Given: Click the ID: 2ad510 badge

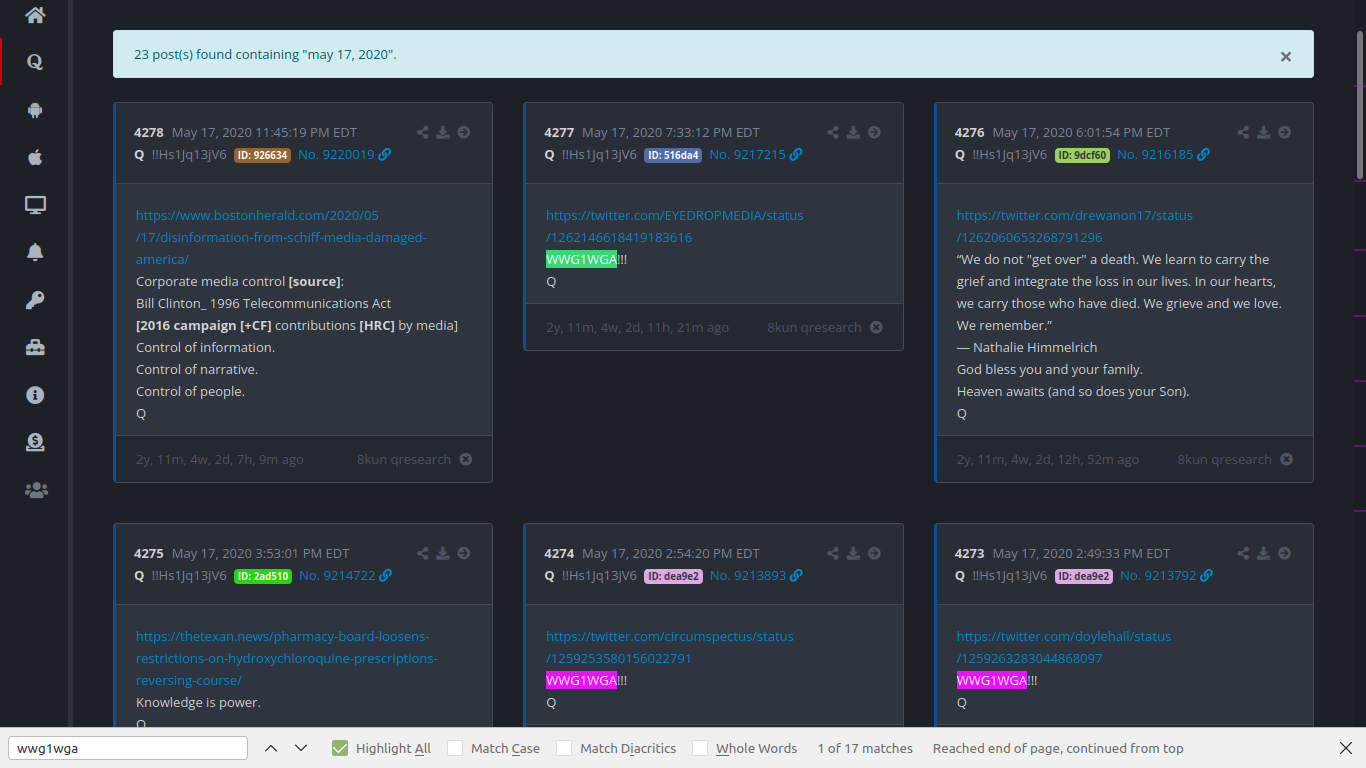Looking at the screenshot, I should coord(263,576).
